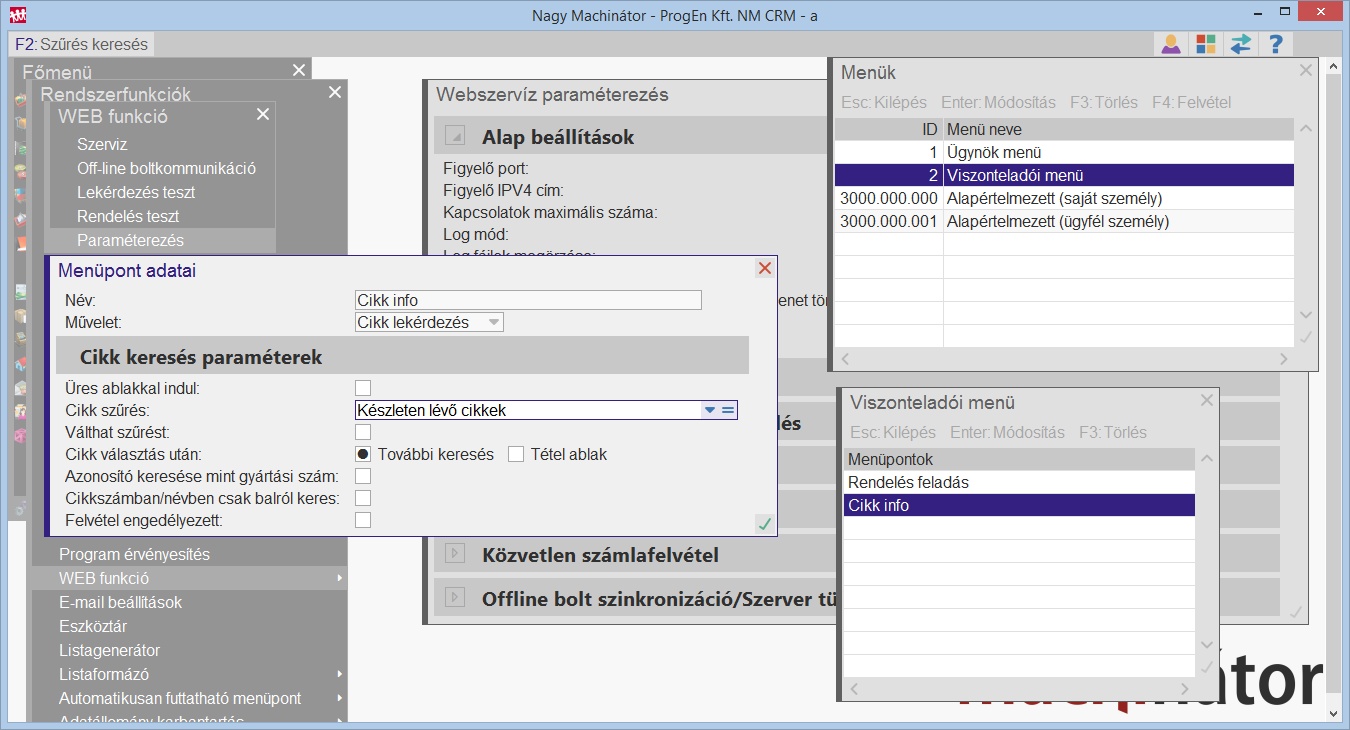1350x730 pixels.
Task: Click Esc: Kilépés in Viszonteladói menü window
Action: point(893,432)
